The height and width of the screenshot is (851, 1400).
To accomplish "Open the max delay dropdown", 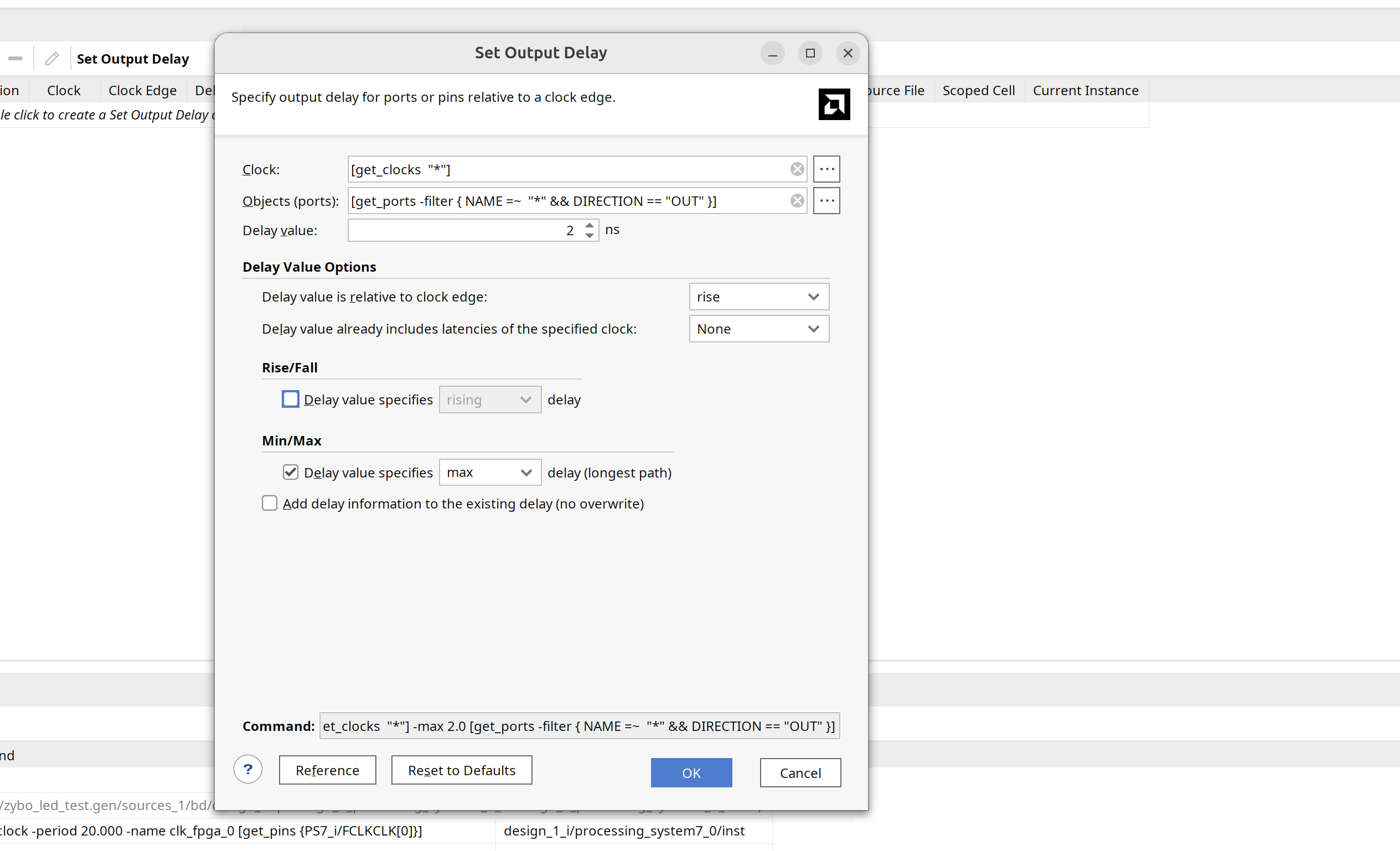I will coord(490,473).
